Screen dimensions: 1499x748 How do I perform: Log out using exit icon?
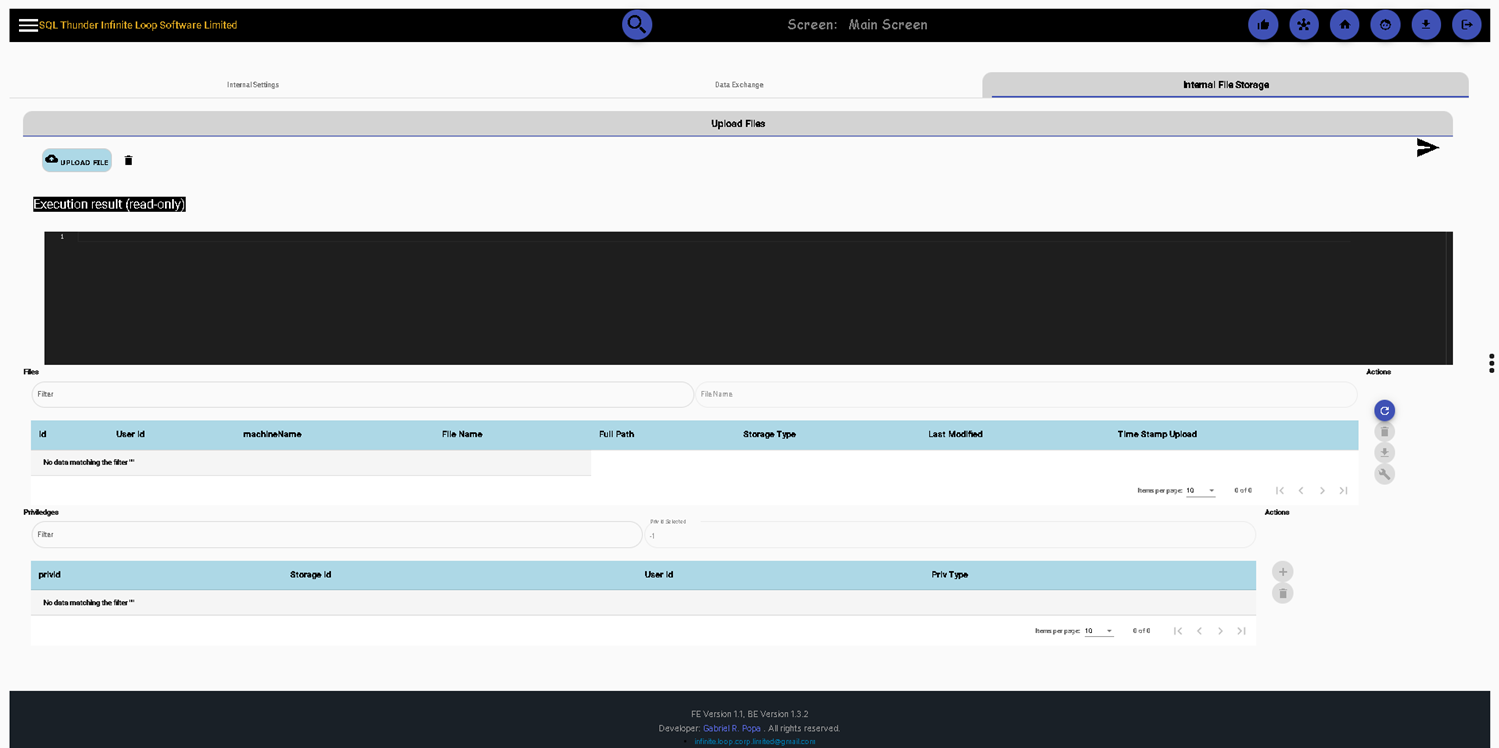click(1466, 25)
